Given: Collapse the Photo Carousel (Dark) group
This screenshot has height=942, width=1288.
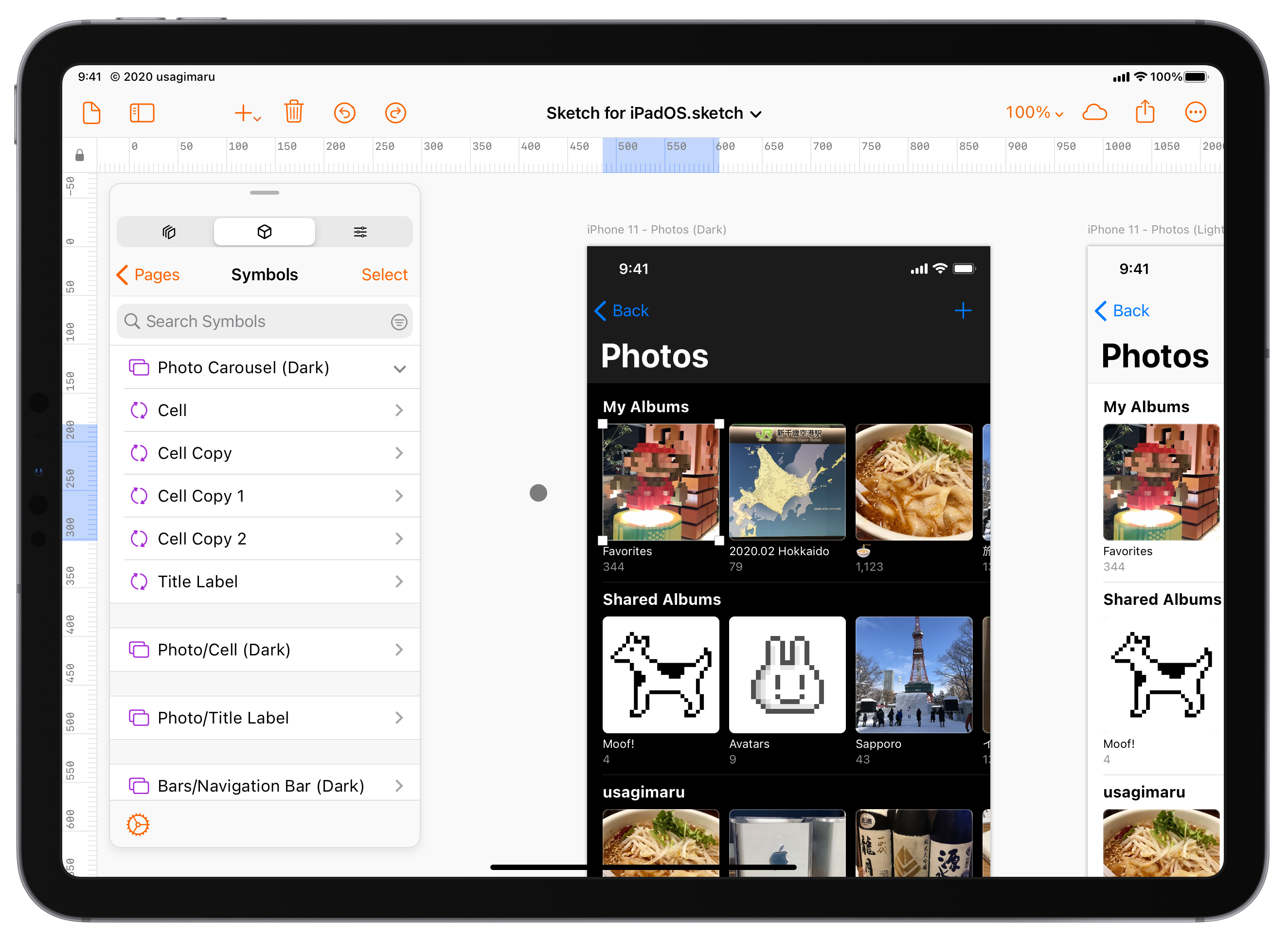Looking at the screenshot, I should 399,368.
